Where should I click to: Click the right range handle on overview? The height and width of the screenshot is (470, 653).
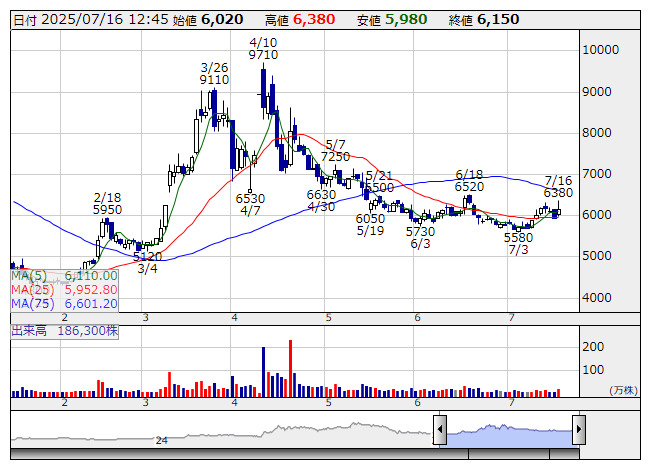coord(578,430)
